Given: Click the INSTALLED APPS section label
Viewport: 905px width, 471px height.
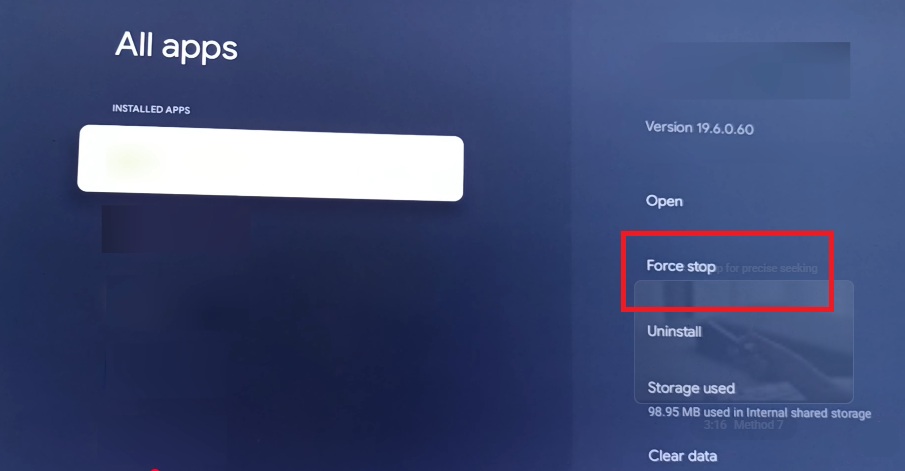Looking at the screenshot, I should point(151,109).
